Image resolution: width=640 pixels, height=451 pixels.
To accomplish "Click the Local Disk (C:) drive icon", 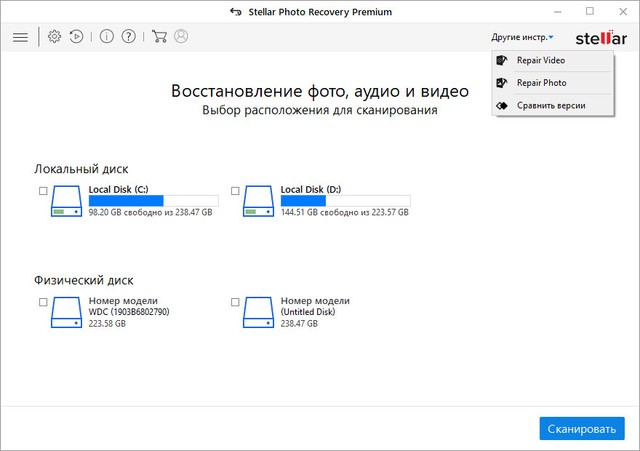I will pos(66,201).
